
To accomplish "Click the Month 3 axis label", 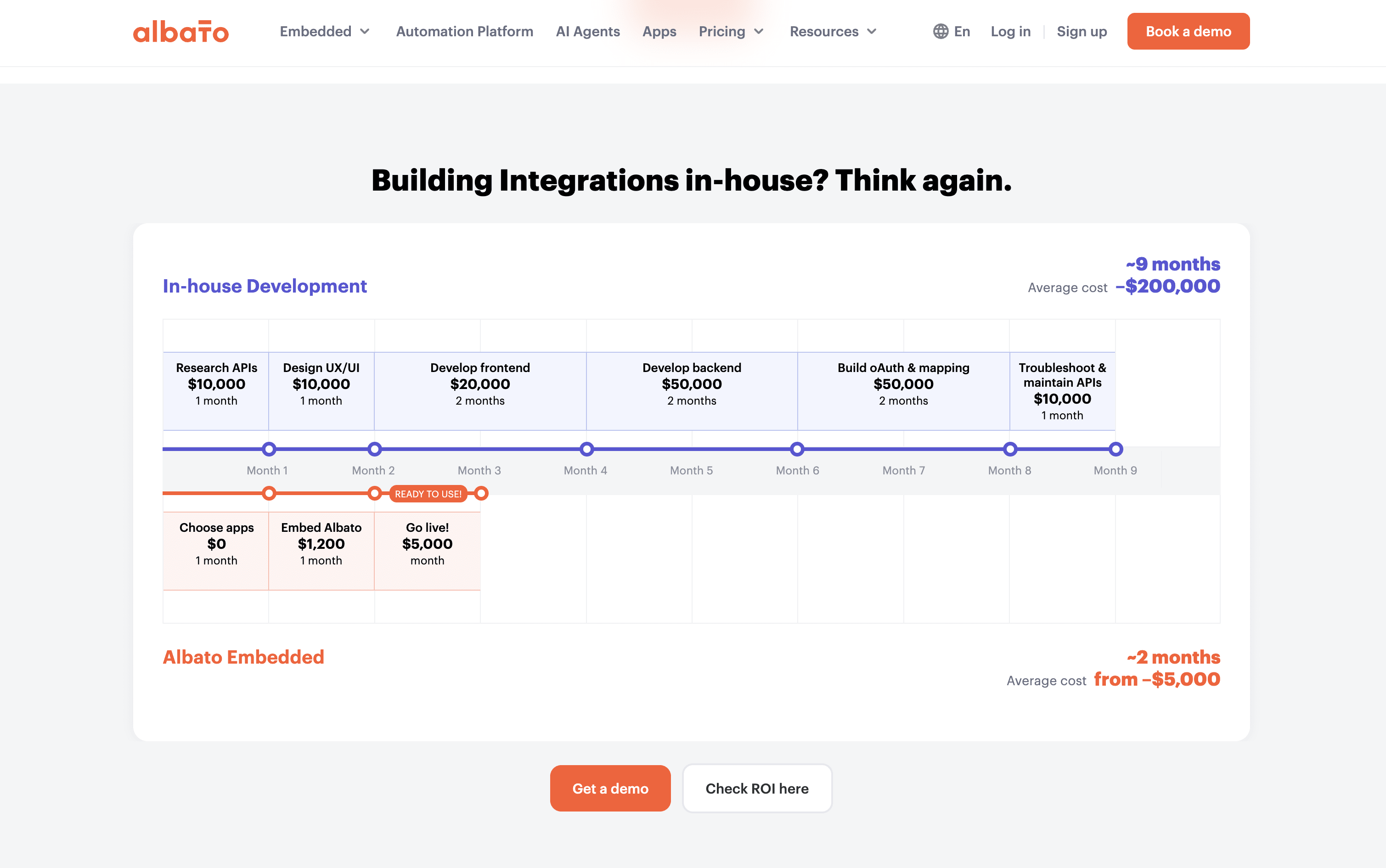I will tap(479, 470).
